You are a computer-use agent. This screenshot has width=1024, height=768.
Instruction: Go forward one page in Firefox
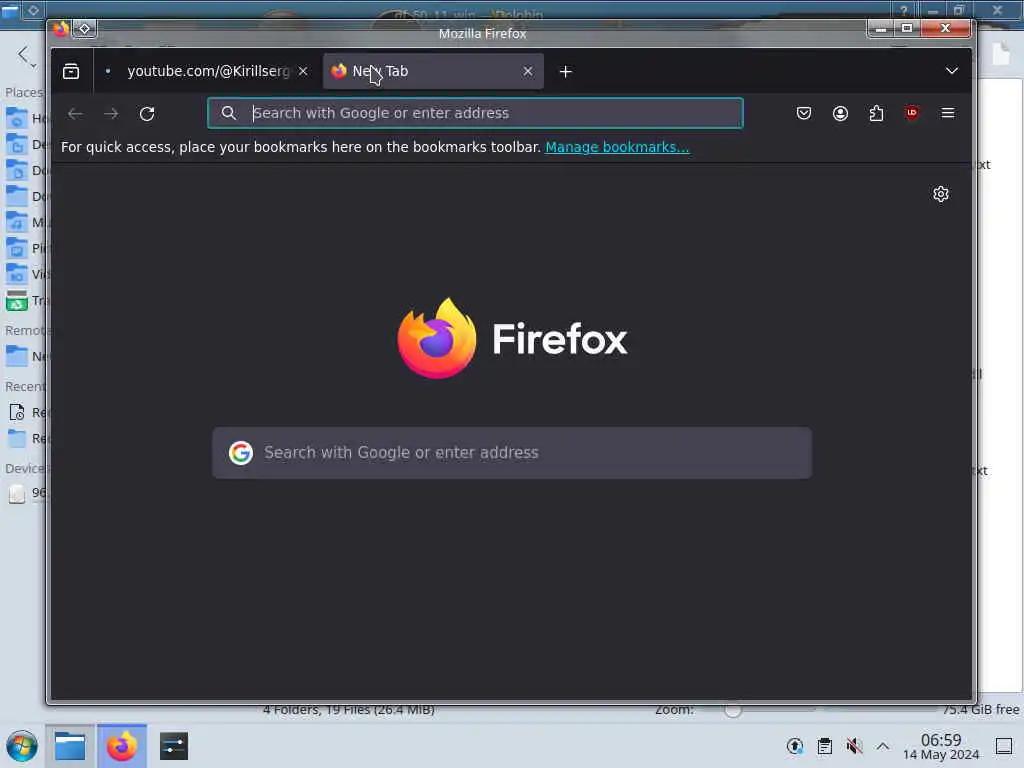tap(111, 114)
